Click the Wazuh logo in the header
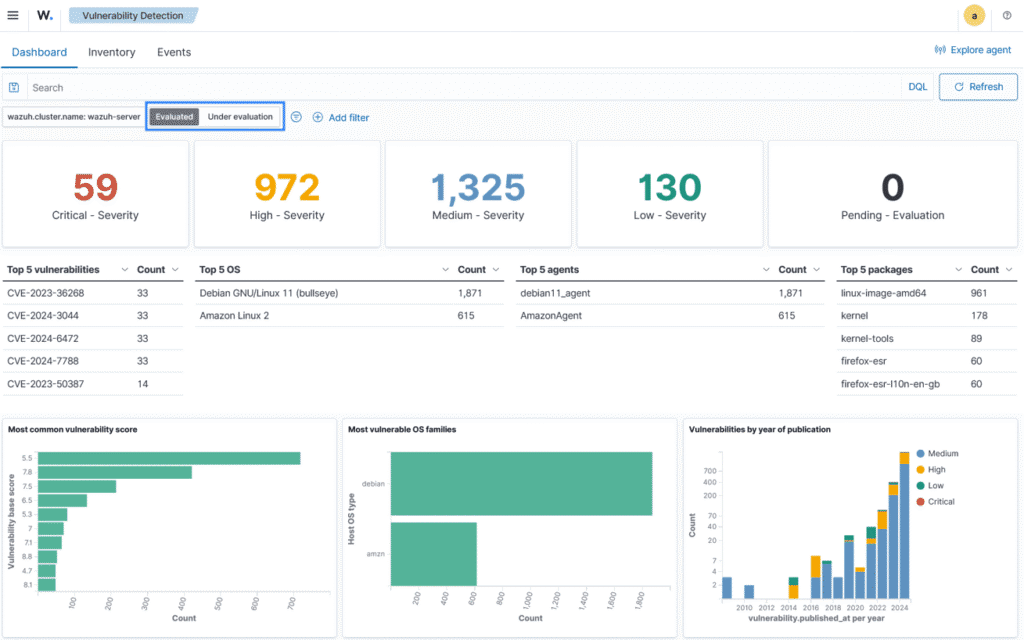This screenshot has width=1024, height=640. 43,15
